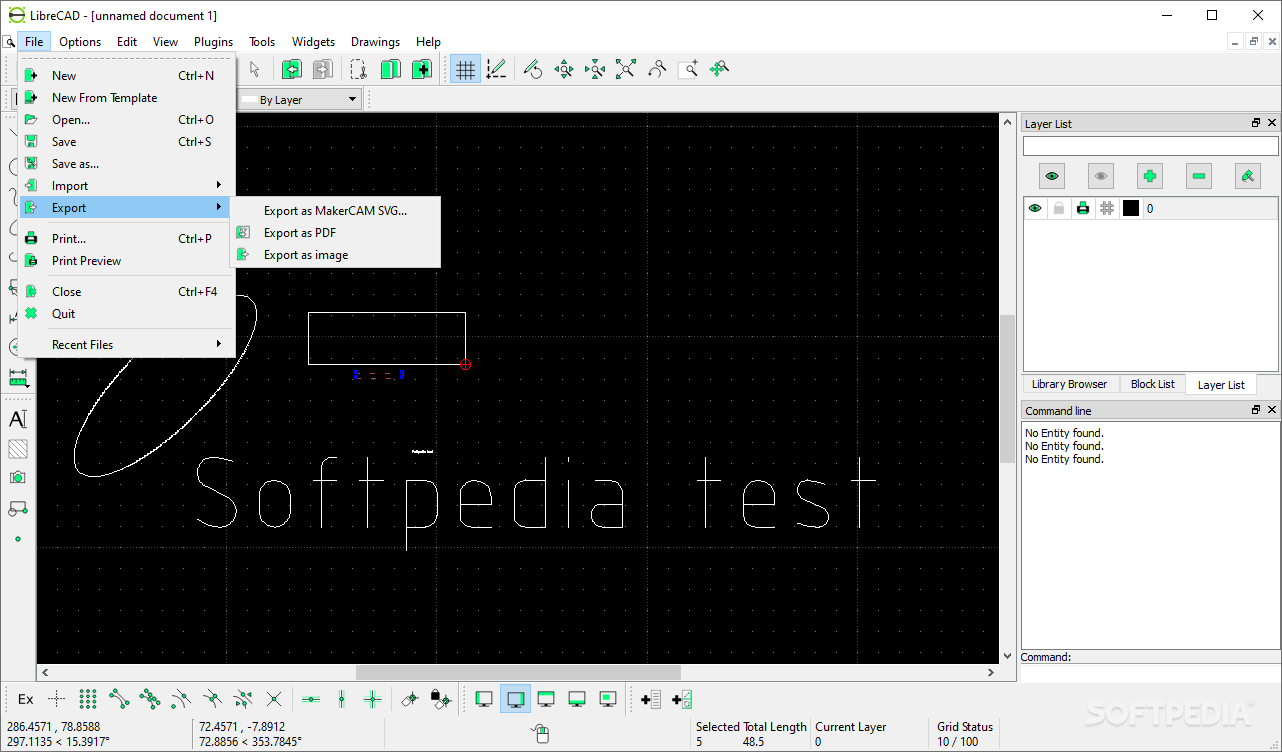Viewport: 1282px width, 752px height.
Task: Close the Command line panel
Action: tap(1272, 410)
